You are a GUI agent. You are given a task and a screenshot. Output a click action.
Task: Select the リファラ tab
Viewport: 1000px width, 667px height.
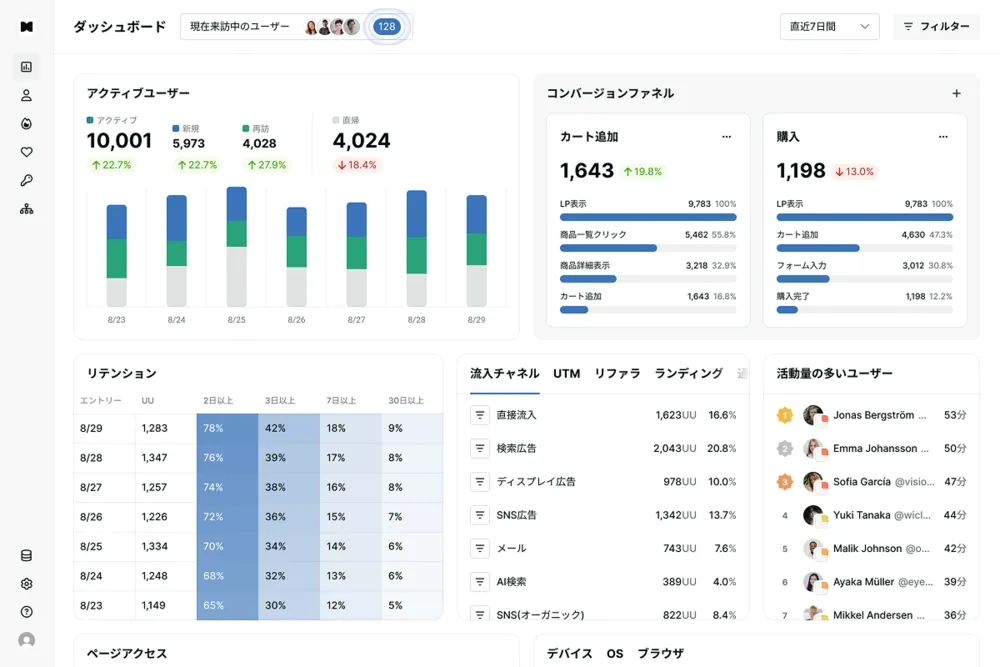617,373
